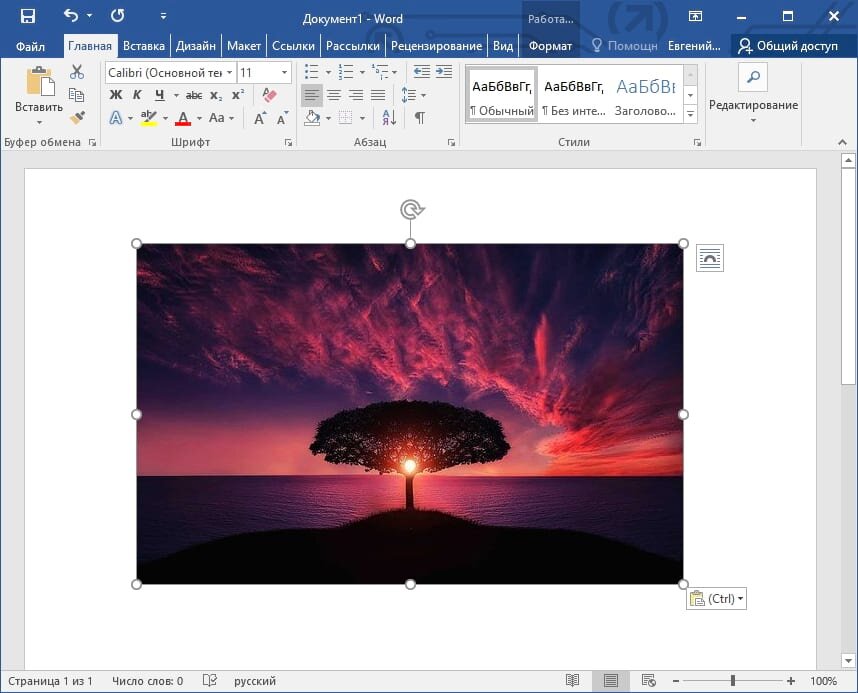This screenshot has height=693, width=858.
Task: Open Layout Options icon beside the image
Action: pyautogui.click(x=710, y=258)
